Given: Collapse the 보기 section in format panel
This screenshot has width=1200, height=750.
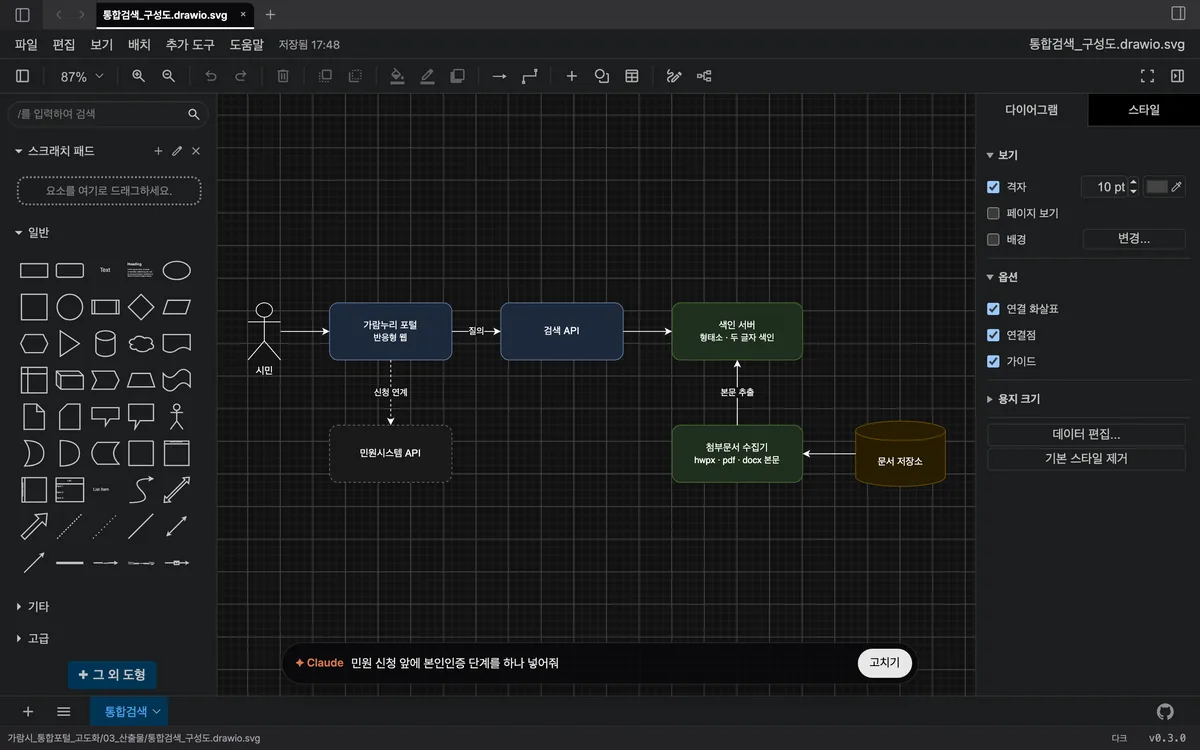Looking at the screenshot, I should pyautogui.click(x=1002, y=155).
